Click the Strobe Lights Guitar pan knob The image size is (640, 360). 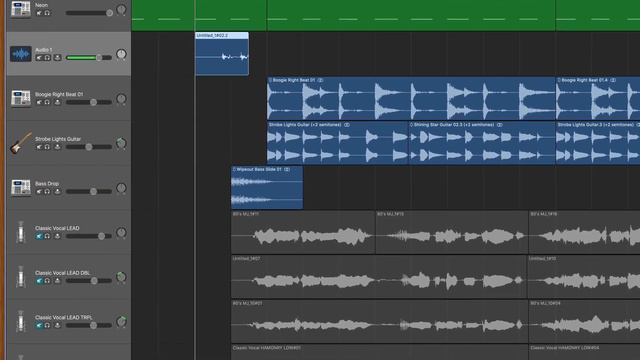121,143
